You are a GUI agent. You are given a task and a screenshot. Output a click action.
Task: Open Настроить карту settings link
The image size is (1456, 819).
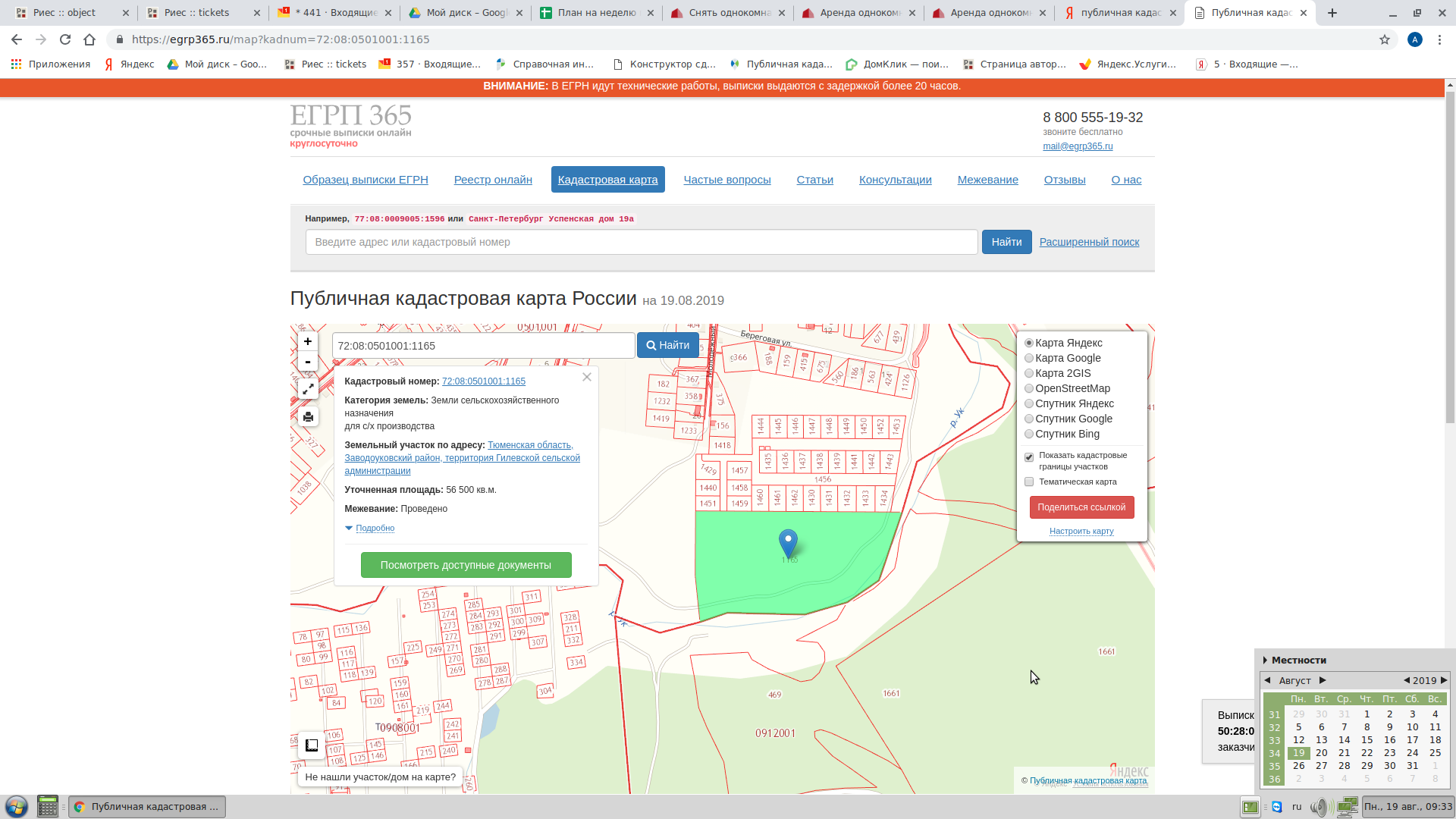click(1081, 531)
